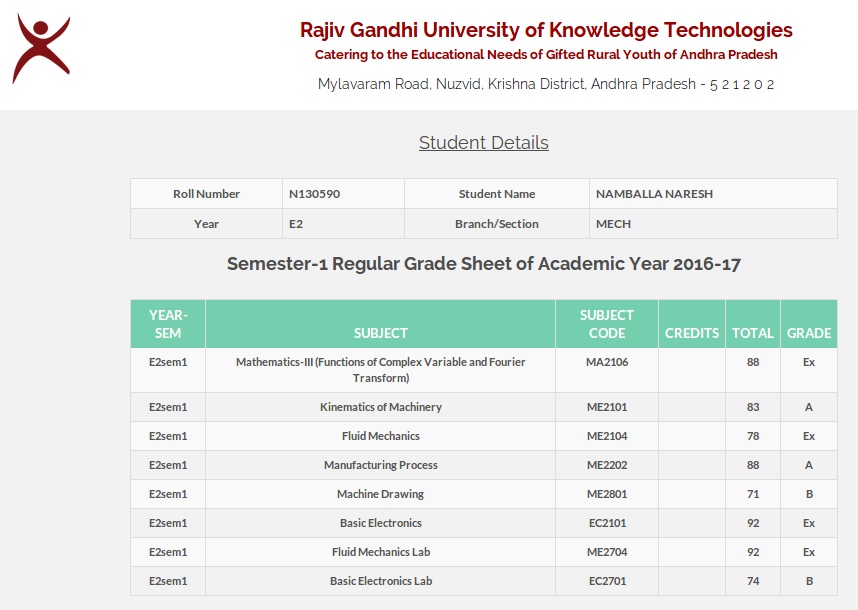Click the Branch/Section value MECH
This screenshot has width=858, height=610.
(613, 224)
